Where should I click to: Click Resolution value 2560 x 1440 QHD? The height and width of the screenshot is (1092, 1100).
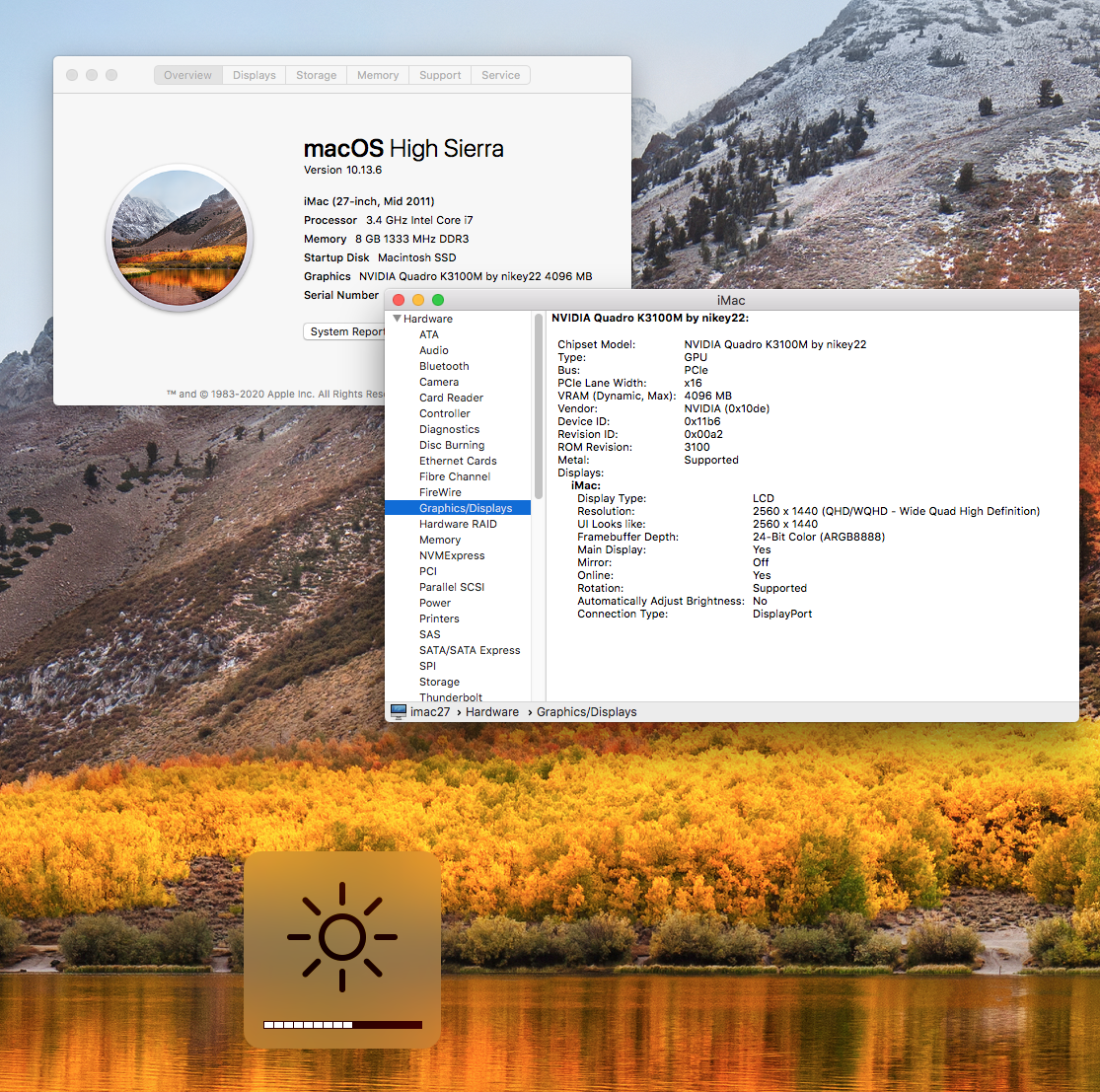click(x=896, y=511)
